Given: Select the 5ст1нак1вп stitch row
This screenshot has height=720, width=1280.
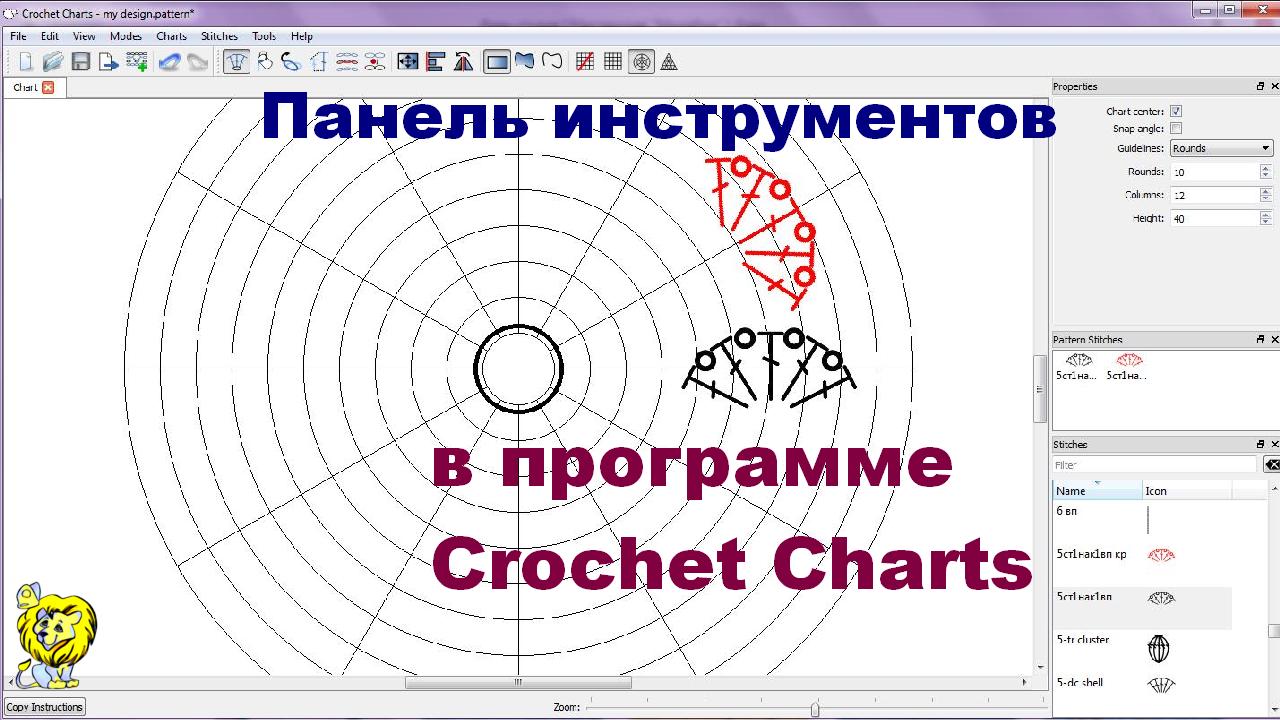Looking at the screenshot, I should (x=1143, y=607).
